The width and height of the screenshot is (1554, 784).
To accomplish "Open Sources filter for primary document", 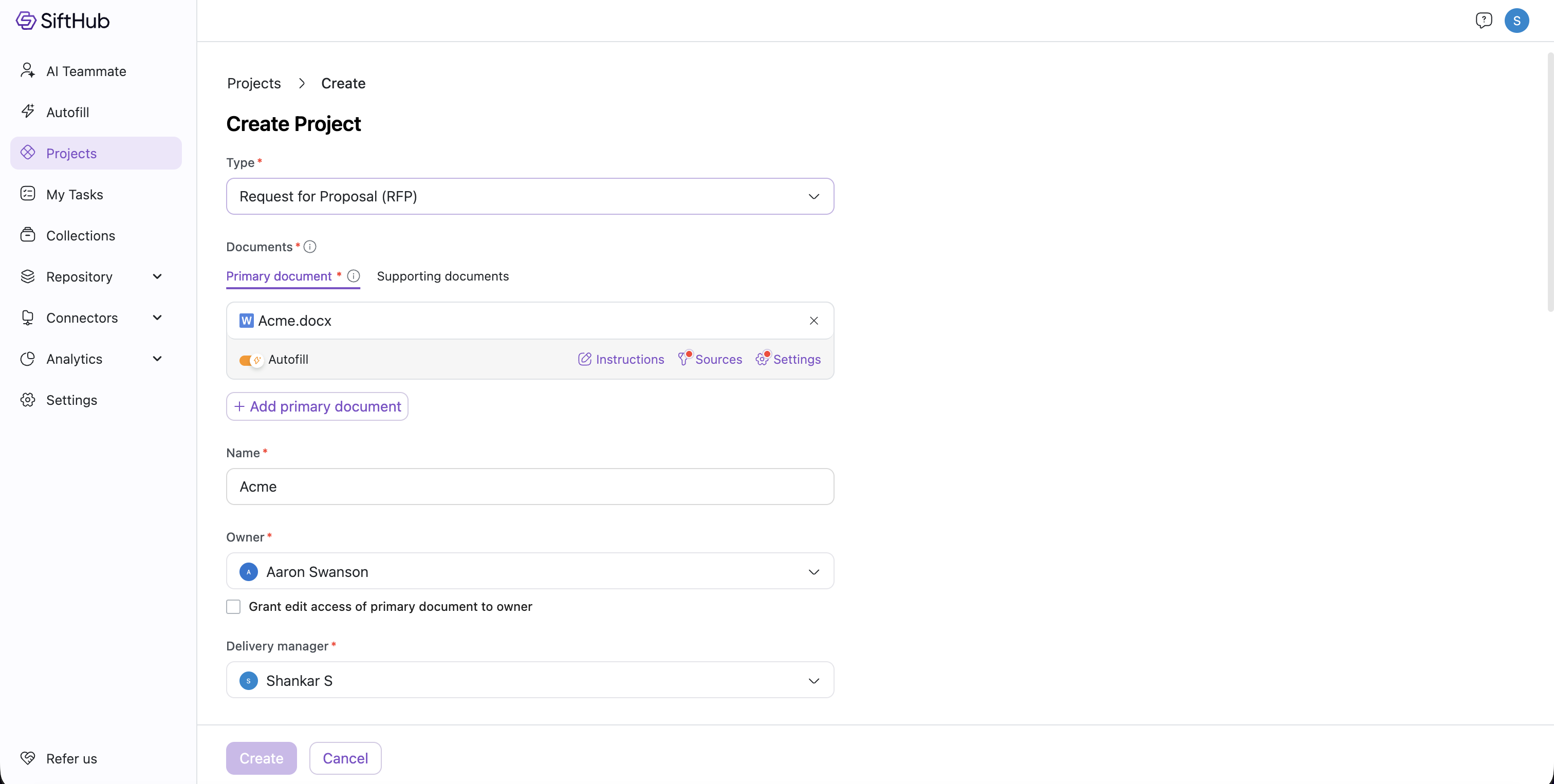I will tap(710, 359).
